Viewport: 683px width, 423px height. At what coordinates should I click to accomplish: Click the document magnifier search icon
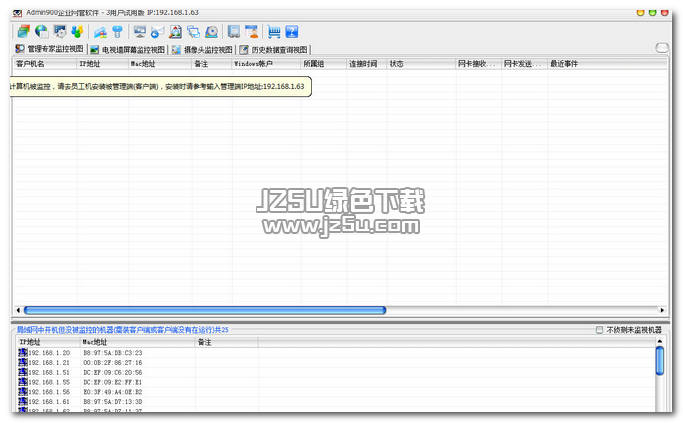[176, 31]
